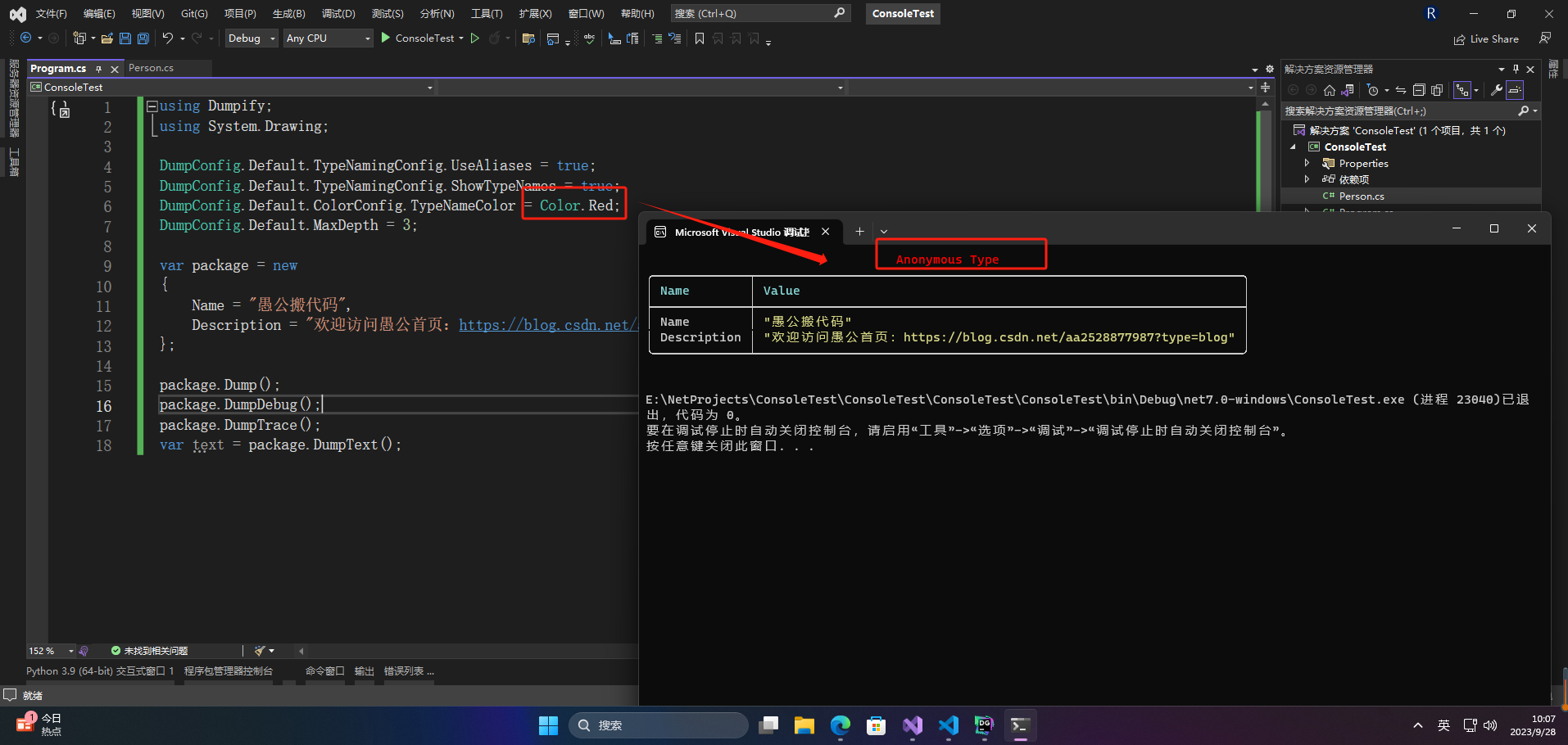
Task: Open the VS Code icon in the taskbar
Action: [x=949, y=725]
